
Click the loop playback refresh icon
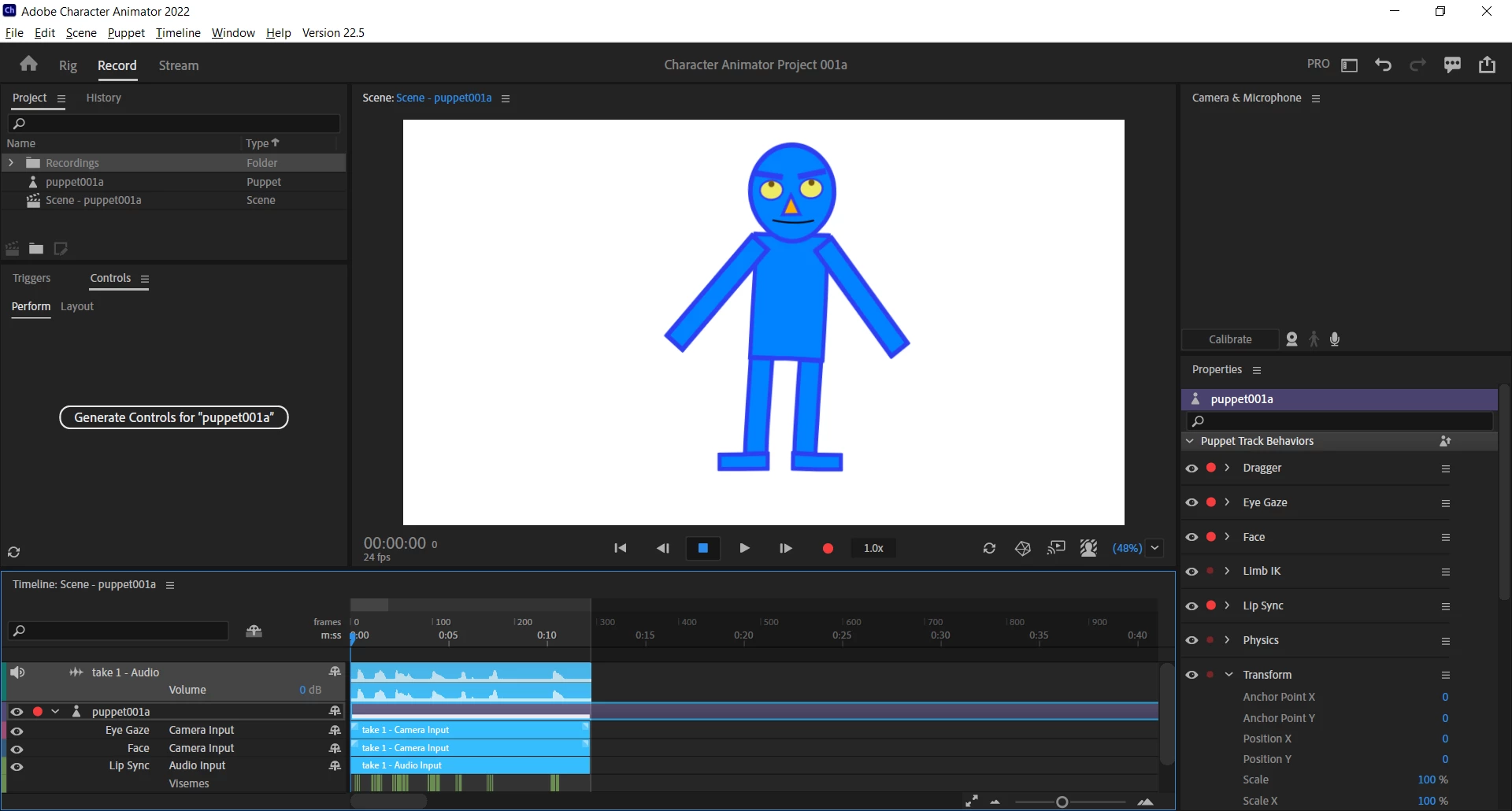pyautogui.click(x=989, y=548)
